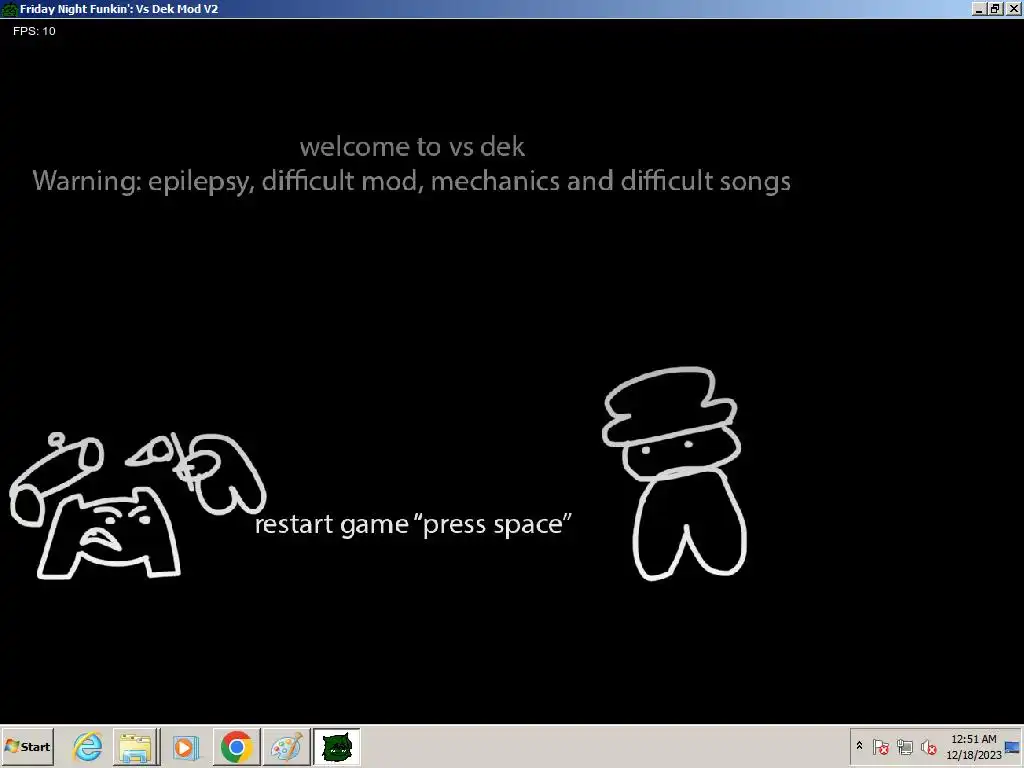Click the network status tray icon
Viewport: 1024px width, 768px height.
coord(904,746)
